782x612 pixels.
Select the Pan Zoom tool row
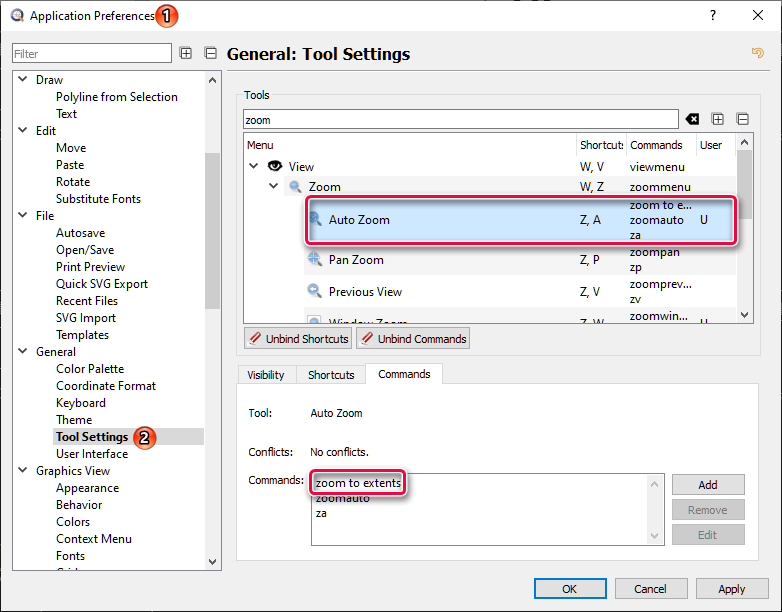(356, 260)
